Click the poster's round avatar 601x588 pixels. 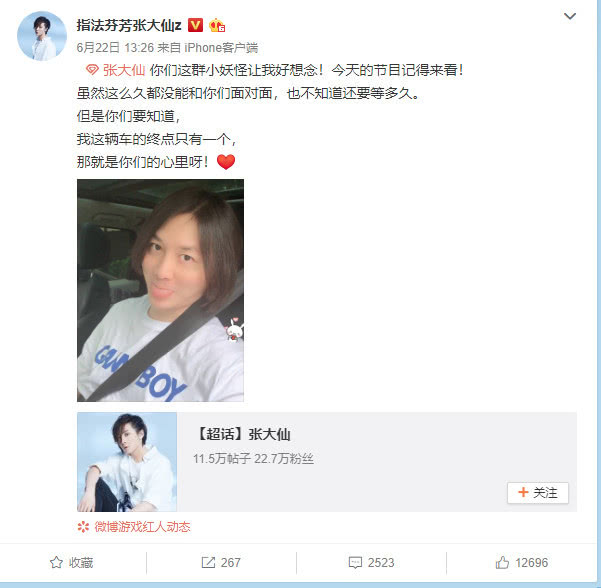[42, 36]
